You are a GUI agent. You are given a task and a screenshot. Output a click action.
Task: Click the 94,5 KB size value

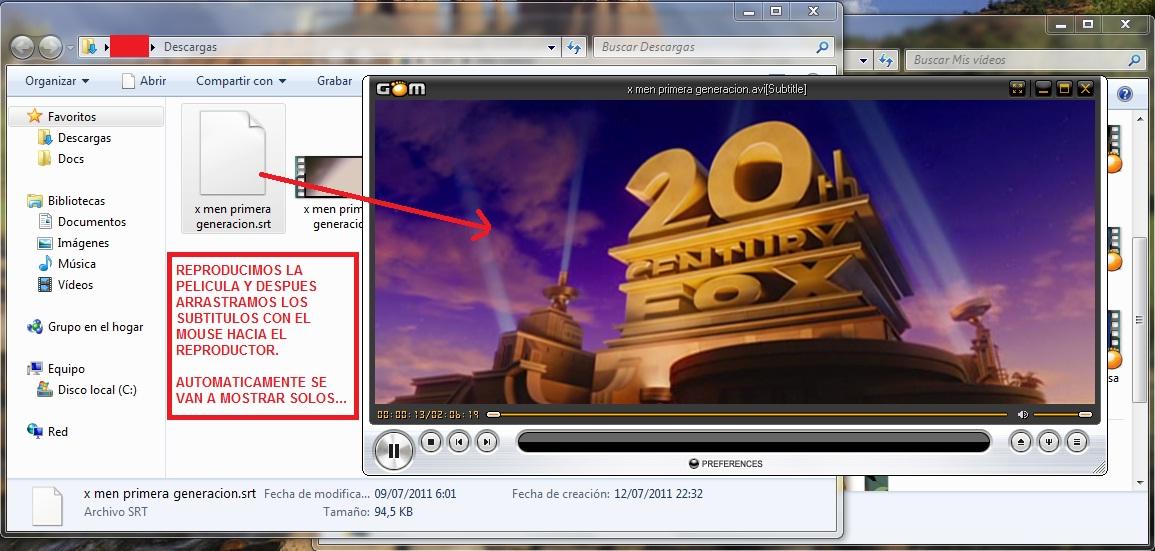coord(393,511)
